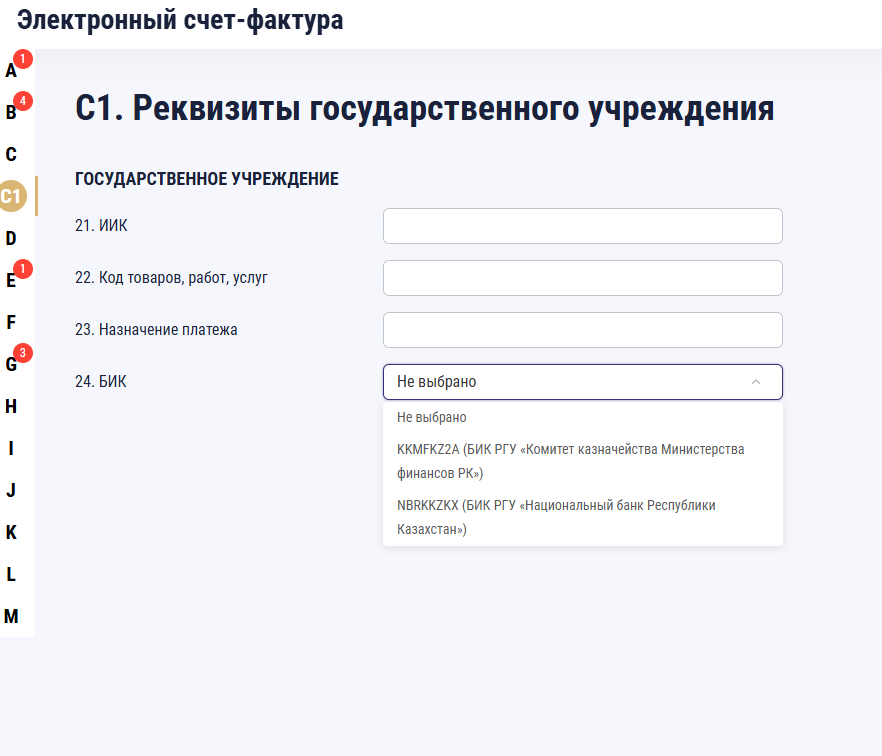Click the ИИК input field

point(582,226)
